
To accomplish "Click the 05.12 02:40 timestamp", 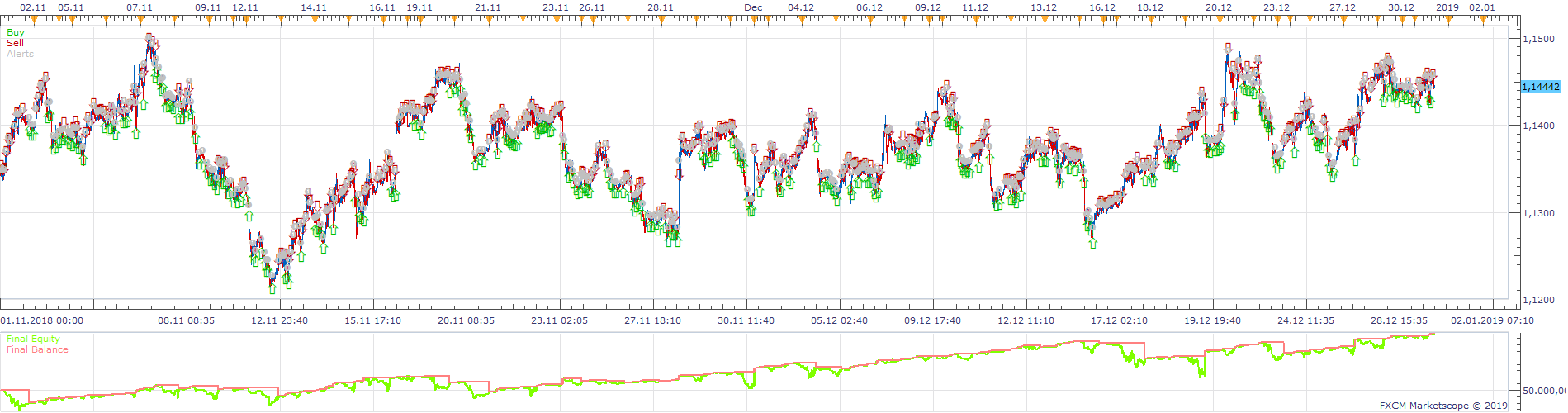I will click(x=840, y=320).
